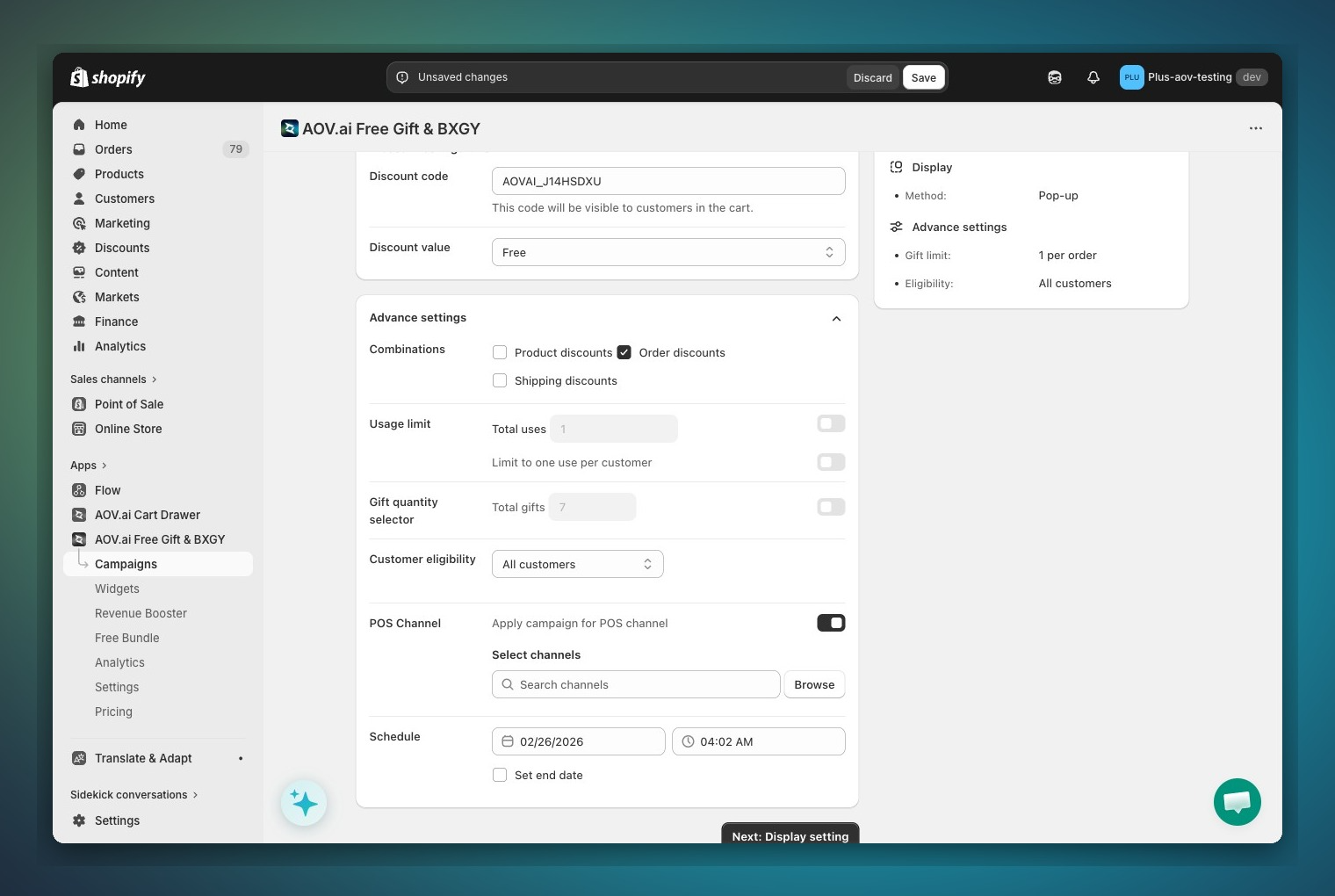Open the Customer eligibility dropdown
The image size is (1335, 896).
(x=577, y=564)
